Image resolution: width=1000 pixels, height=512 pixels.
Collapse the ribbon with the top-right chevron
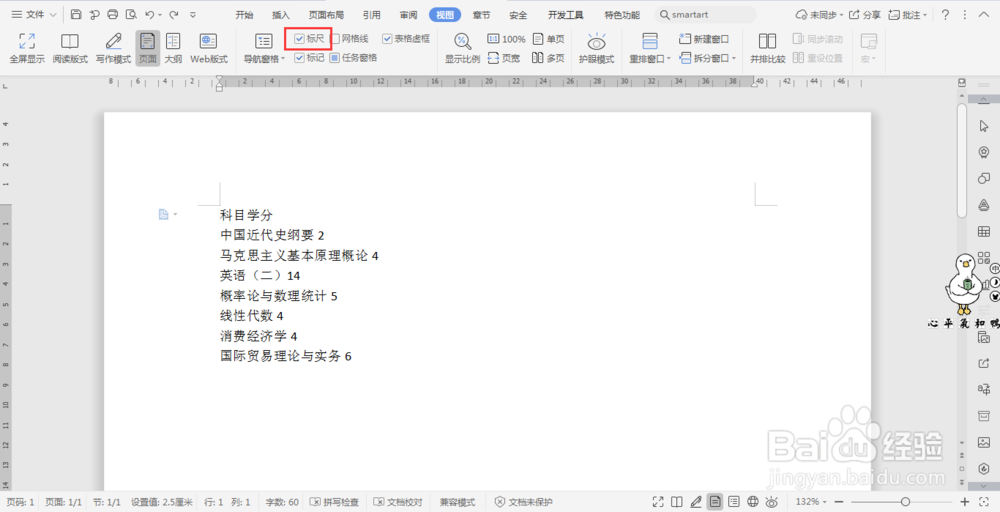click(984, 14)
